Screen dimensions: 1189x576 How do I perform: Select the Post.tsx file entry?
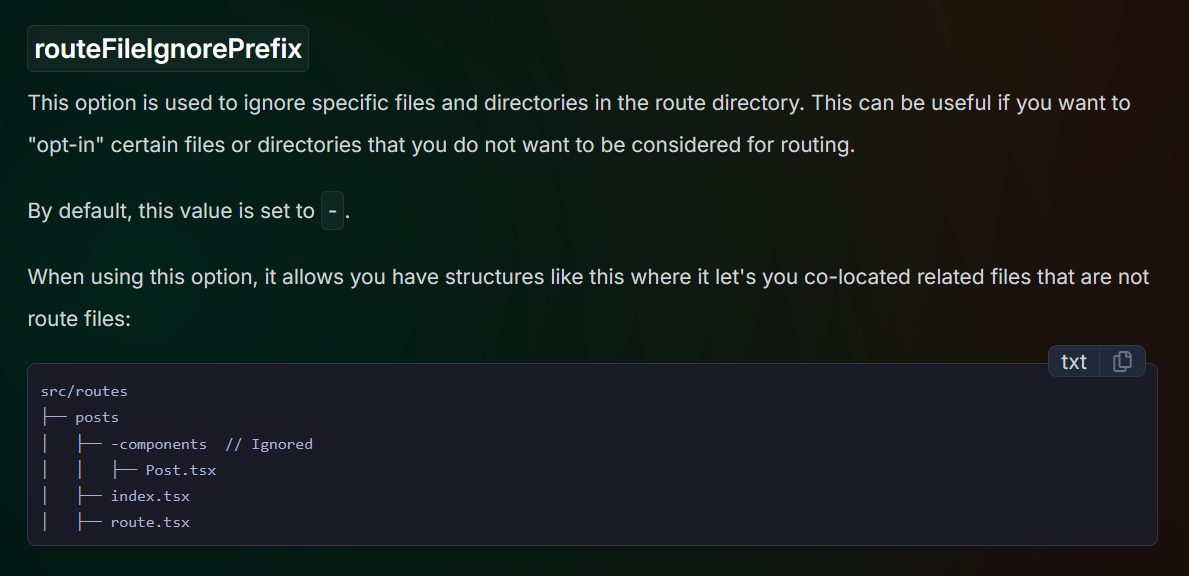click(x=180, y=471)
